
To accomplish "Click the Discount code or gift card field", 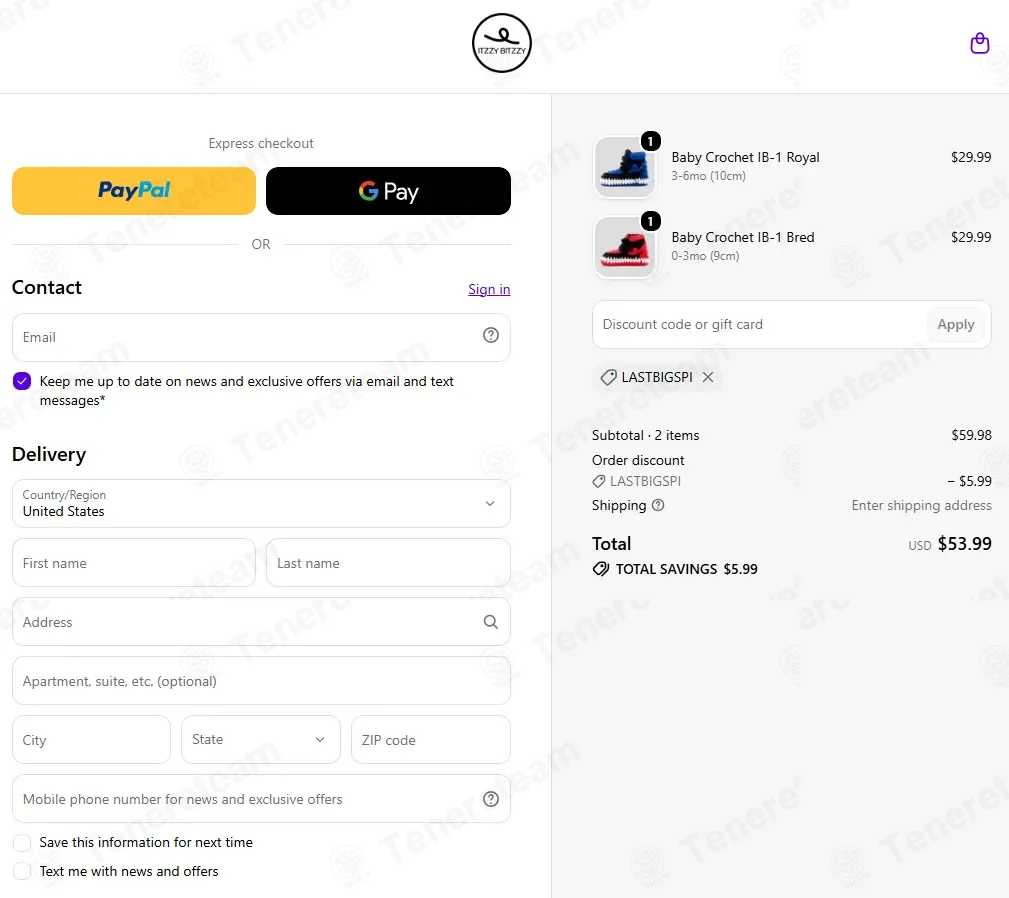I will [x=759, y=325].
